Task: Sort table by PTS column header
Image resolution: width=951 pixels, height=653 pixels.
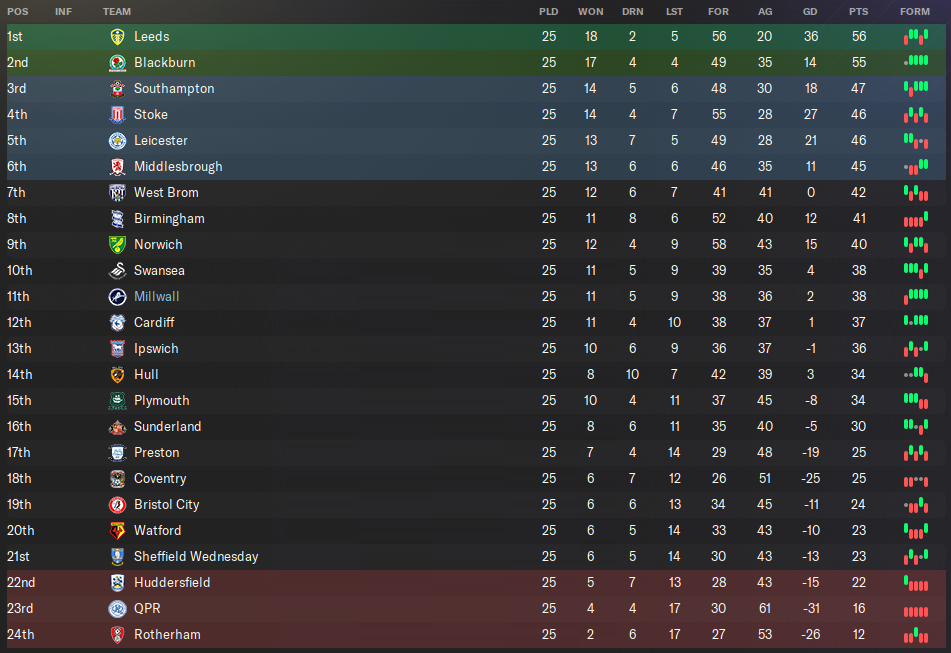Action: [858, 11]
